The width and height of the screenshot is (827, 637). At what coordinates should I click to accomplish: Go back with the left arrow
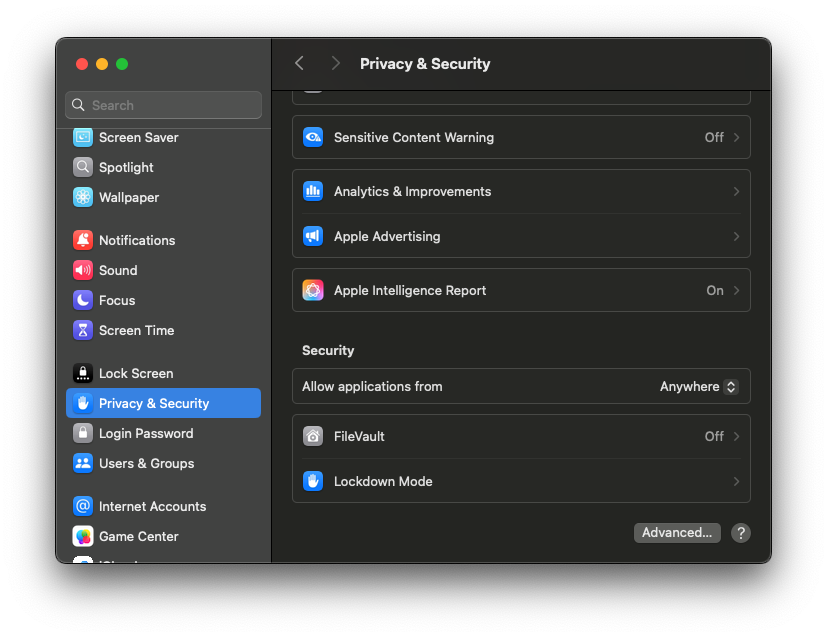[x=300, y=64]
